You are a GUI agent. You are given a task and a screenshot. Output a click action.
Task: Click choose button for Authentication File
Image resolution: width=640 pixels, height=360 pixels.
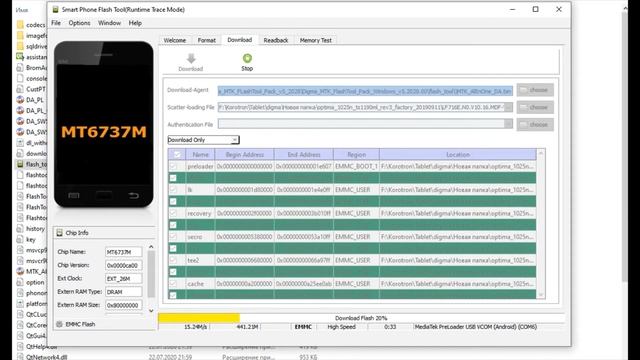[535, 124]
